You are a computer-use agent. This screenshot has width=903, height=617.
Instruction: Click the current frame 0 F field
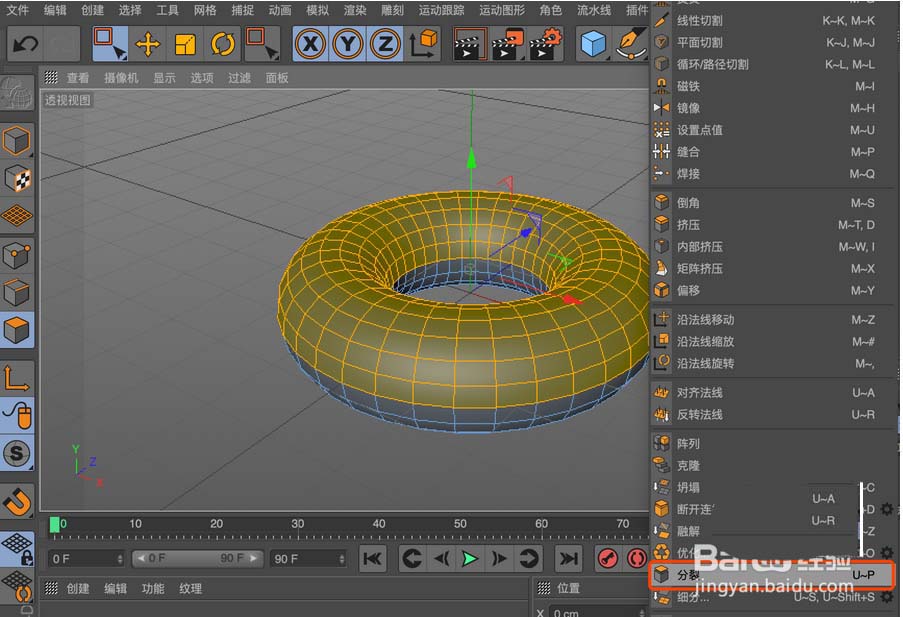click(86, 559)
